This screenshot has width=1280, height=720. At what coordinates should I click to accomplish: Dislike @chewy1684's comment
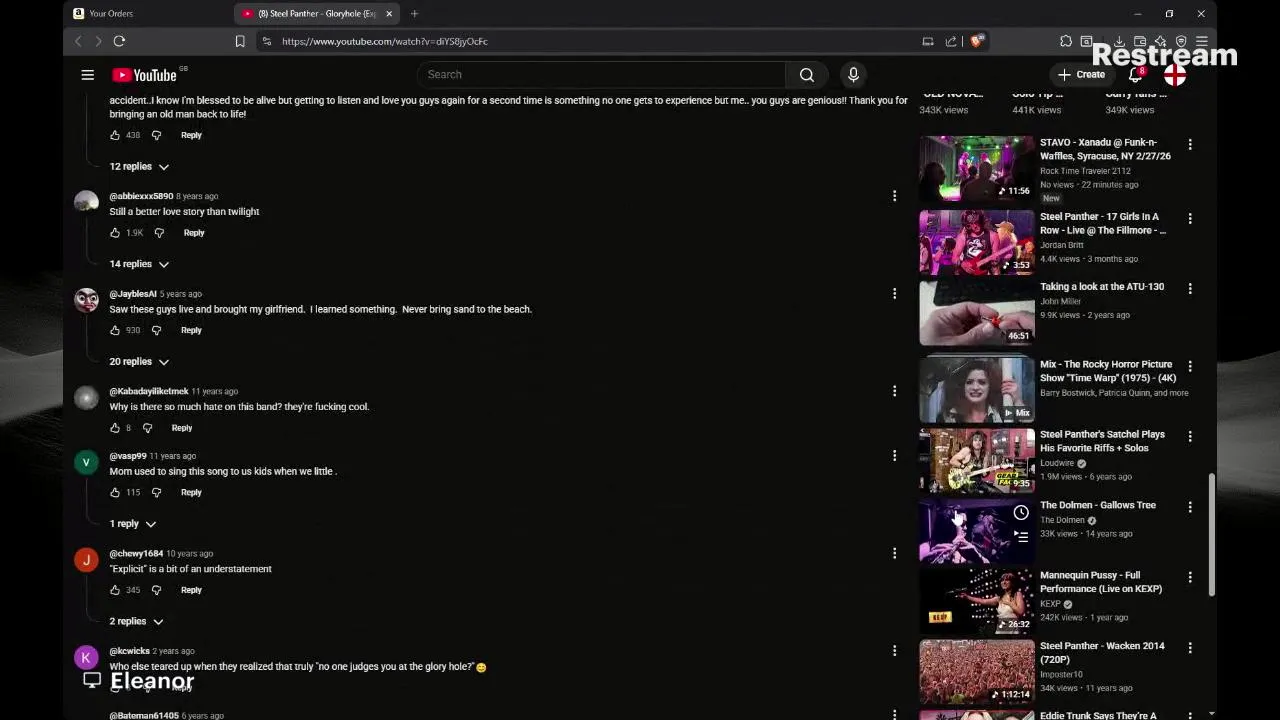click(156, 590)
